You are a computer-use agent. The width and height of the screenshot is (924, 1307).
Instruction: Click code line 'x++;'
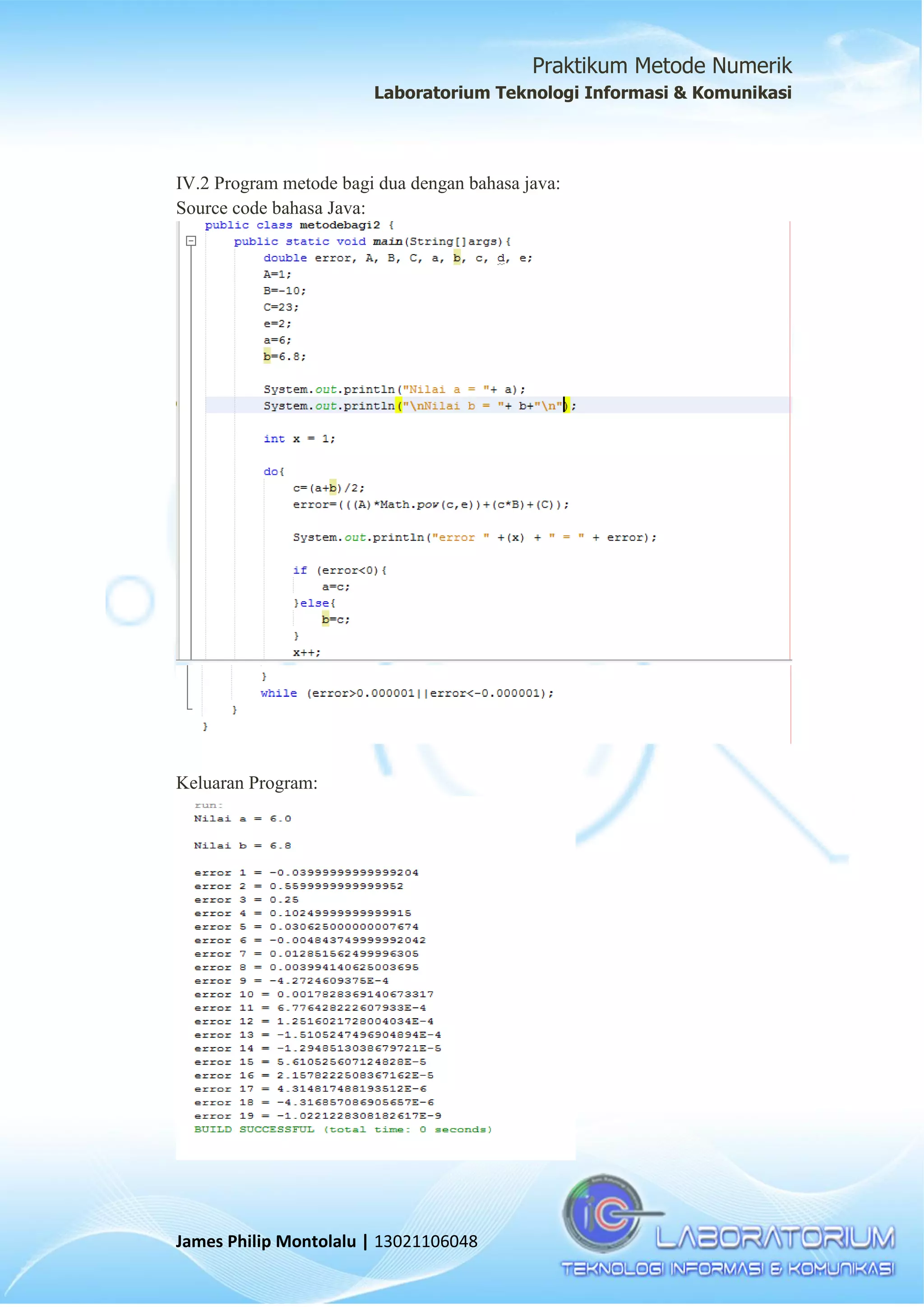pyautogui.click(x=307, y=652)
